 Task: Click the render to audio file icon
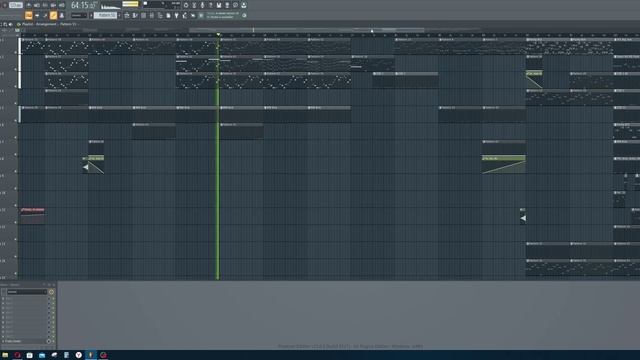[227, 5]
